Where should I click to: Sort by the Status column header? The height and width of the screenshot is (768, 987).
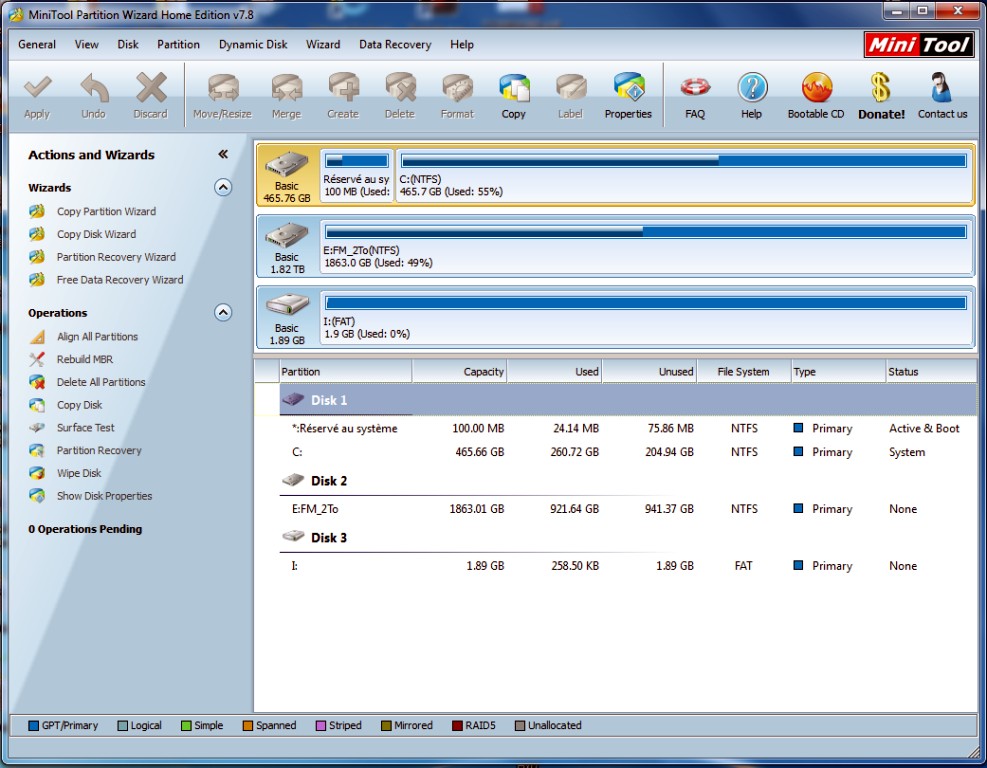(x=931, y=371)
